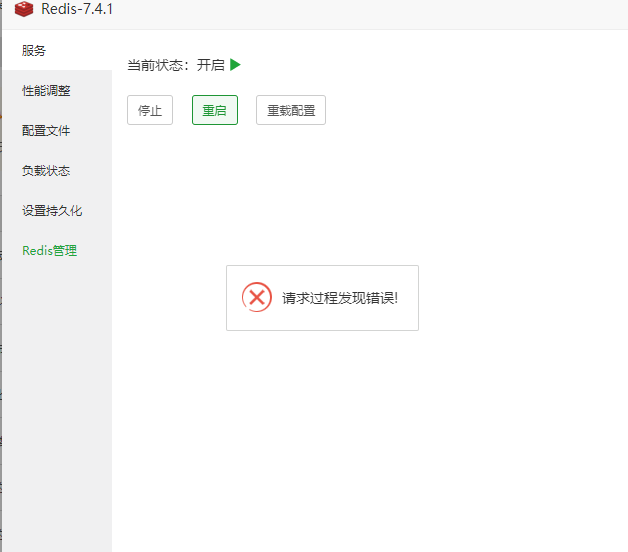The width and height of the screenshot is (628, 552).
Task: Click the Redis logo icon in title
Action: pos(24,9)
